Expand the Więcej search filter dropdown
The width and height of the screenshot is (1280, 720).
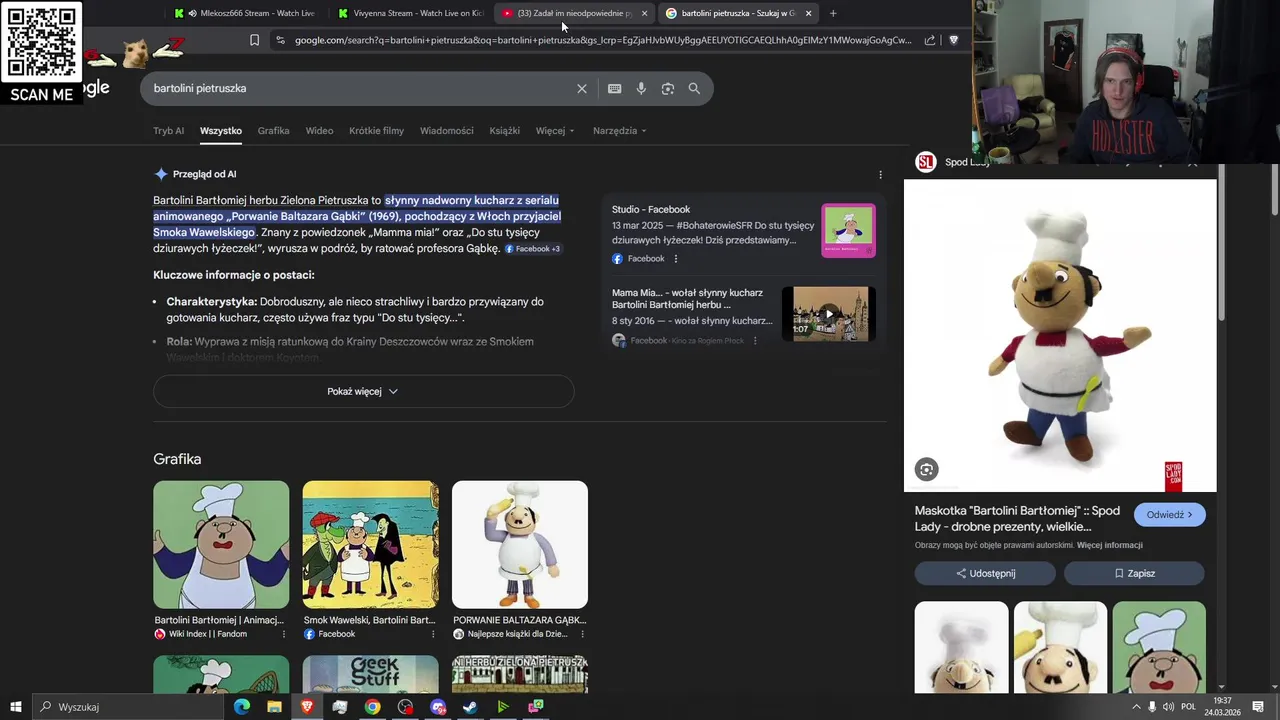(x=555, y=131)
